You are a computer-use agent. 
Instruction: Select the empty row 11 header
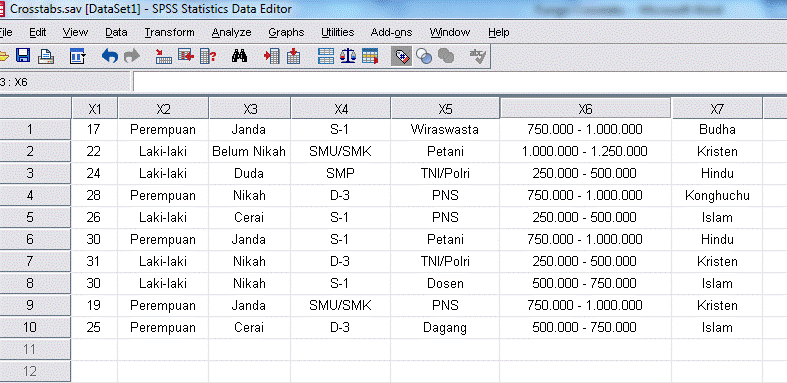[x=35, y=349]
